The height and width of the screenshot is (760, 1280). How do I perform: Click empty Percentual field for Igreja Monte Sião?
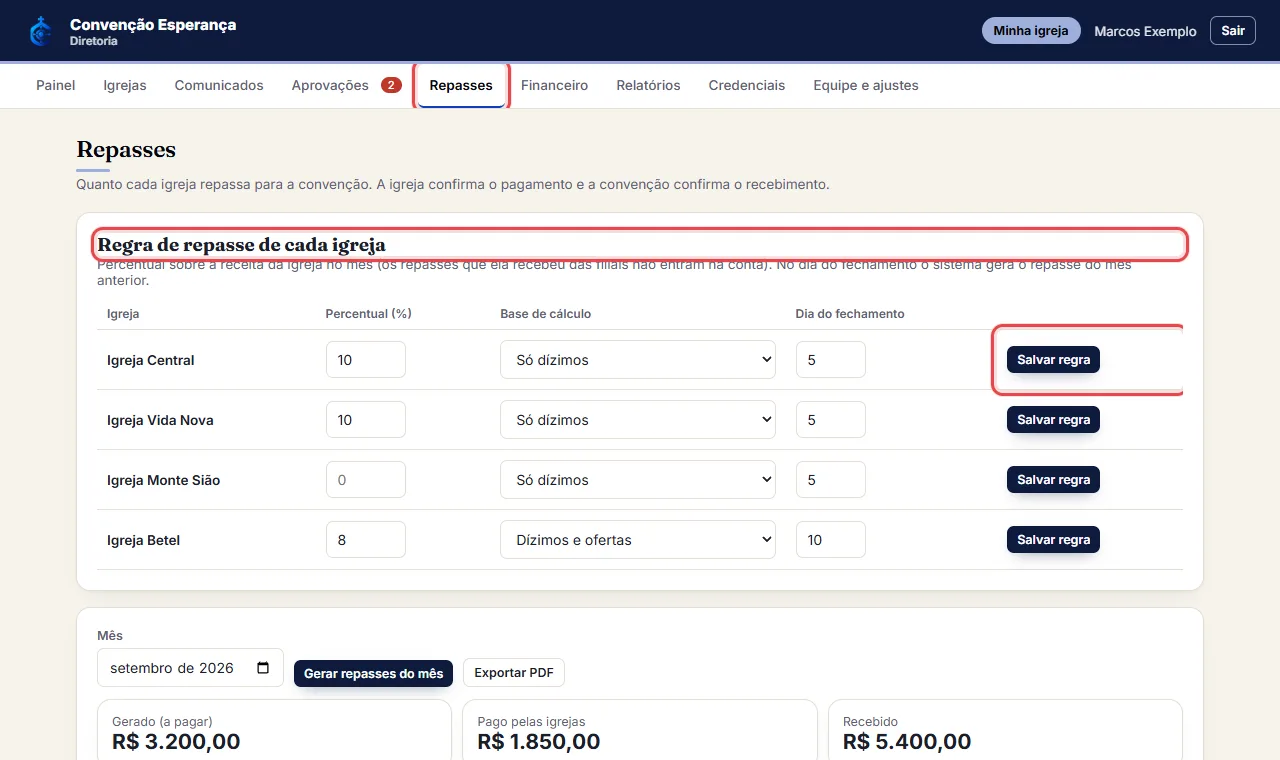[x=366, y=480]
